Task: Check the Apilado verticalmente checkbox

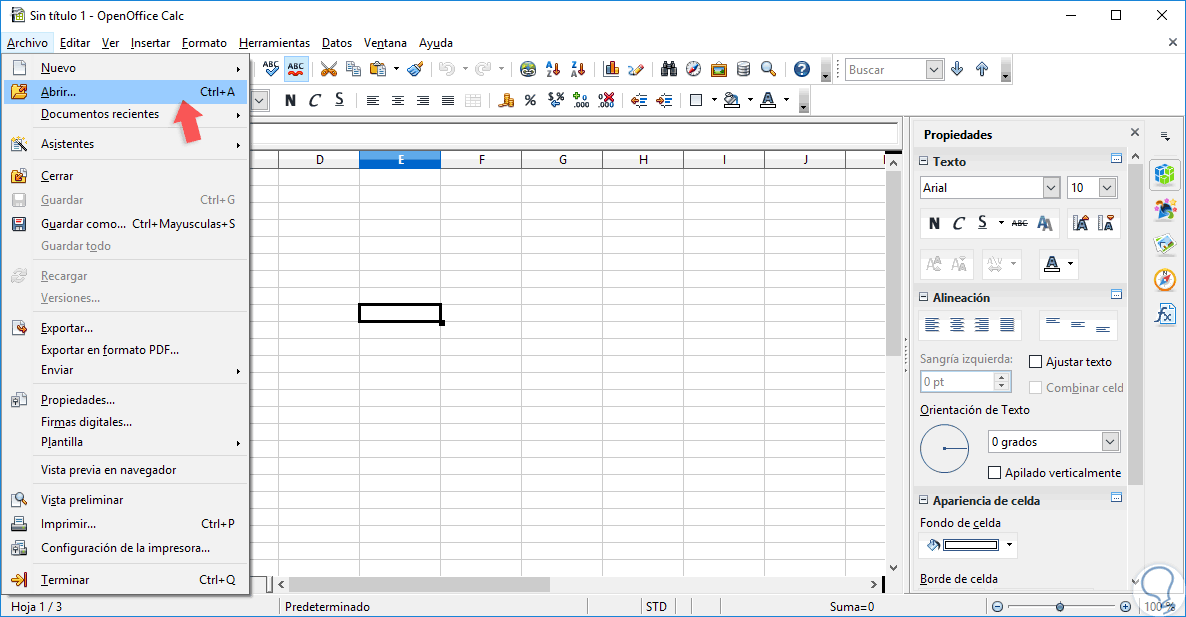Action: point(995,473)
